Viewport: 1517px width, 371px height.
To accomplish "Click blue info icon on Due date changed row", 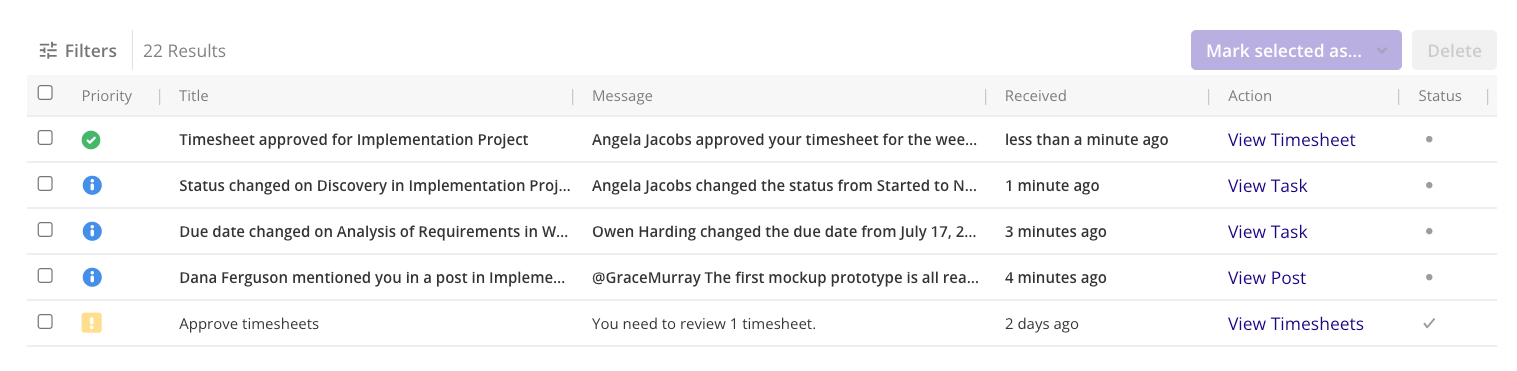I will click(x=91, y=232).
